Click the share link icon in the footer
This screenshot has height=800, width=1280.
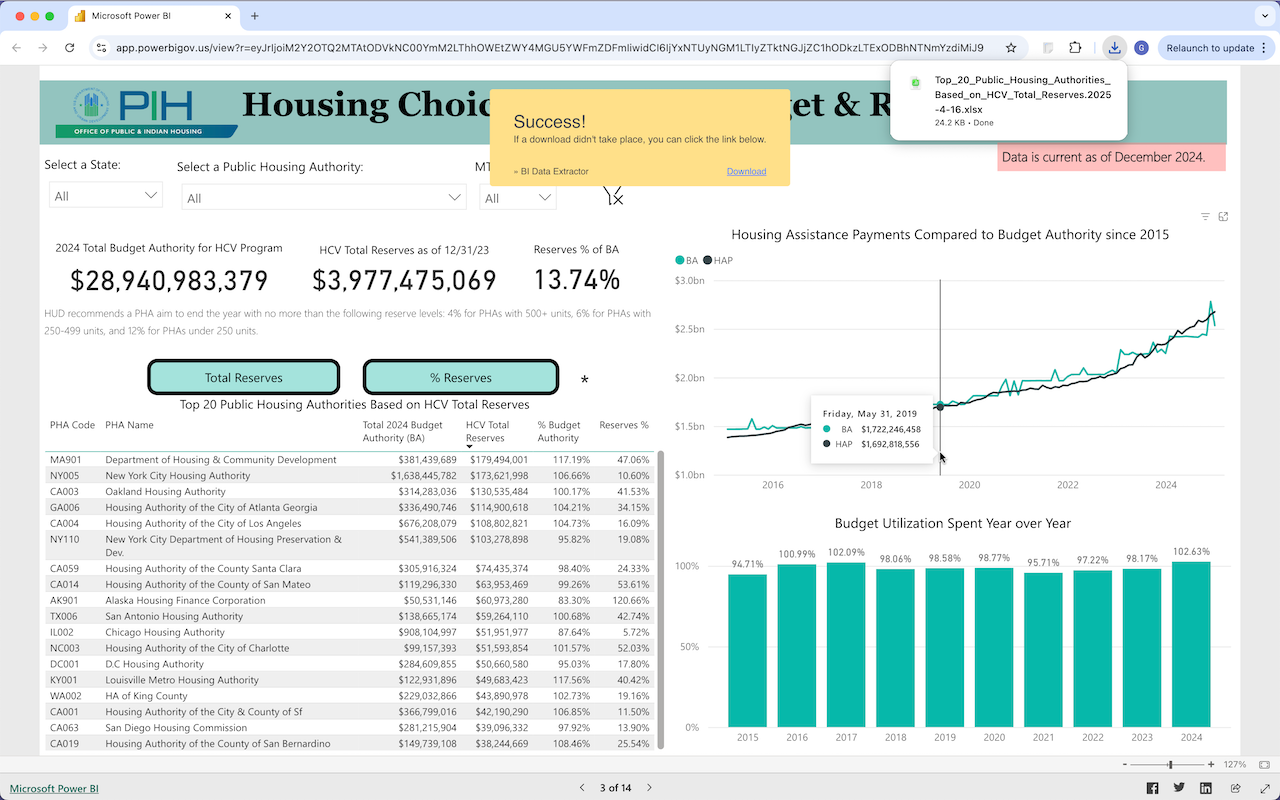pyautogui.click(x=1235, y=788)
